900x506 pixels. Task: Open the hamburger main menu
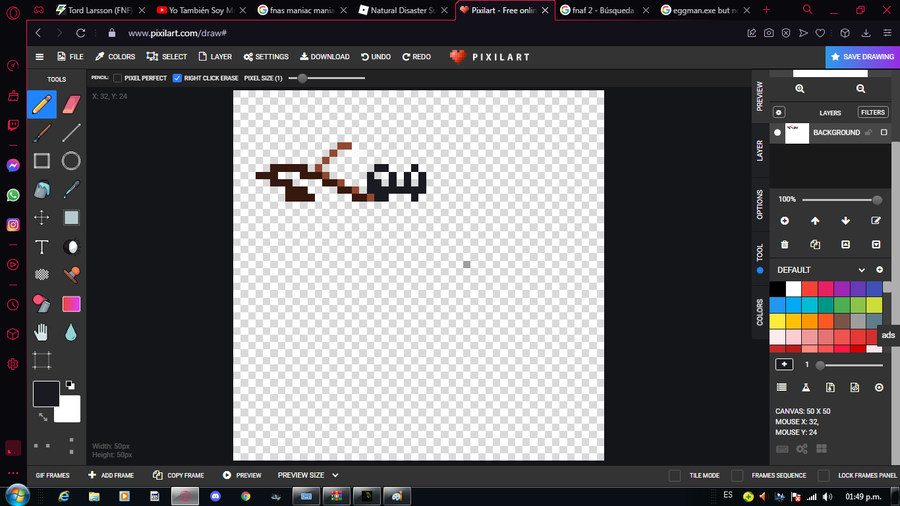40,57
